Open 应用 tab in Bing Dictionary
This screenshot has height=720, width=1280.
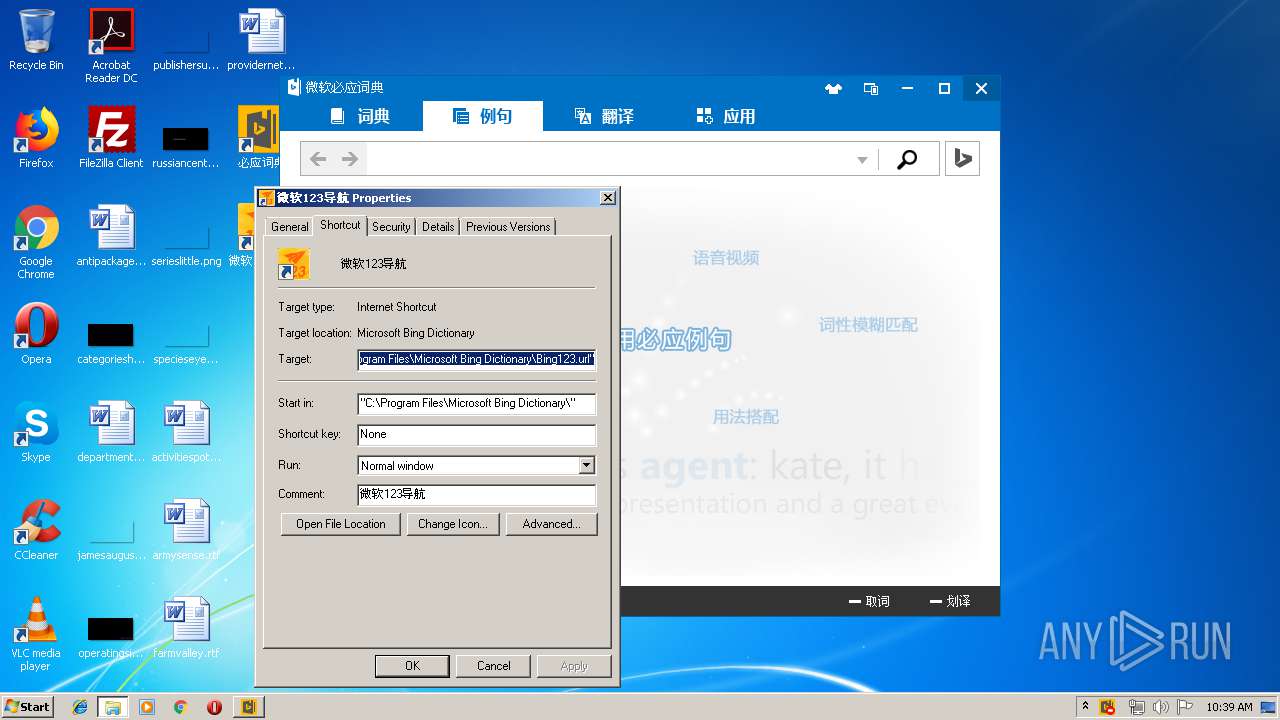(x=726, y=116)
